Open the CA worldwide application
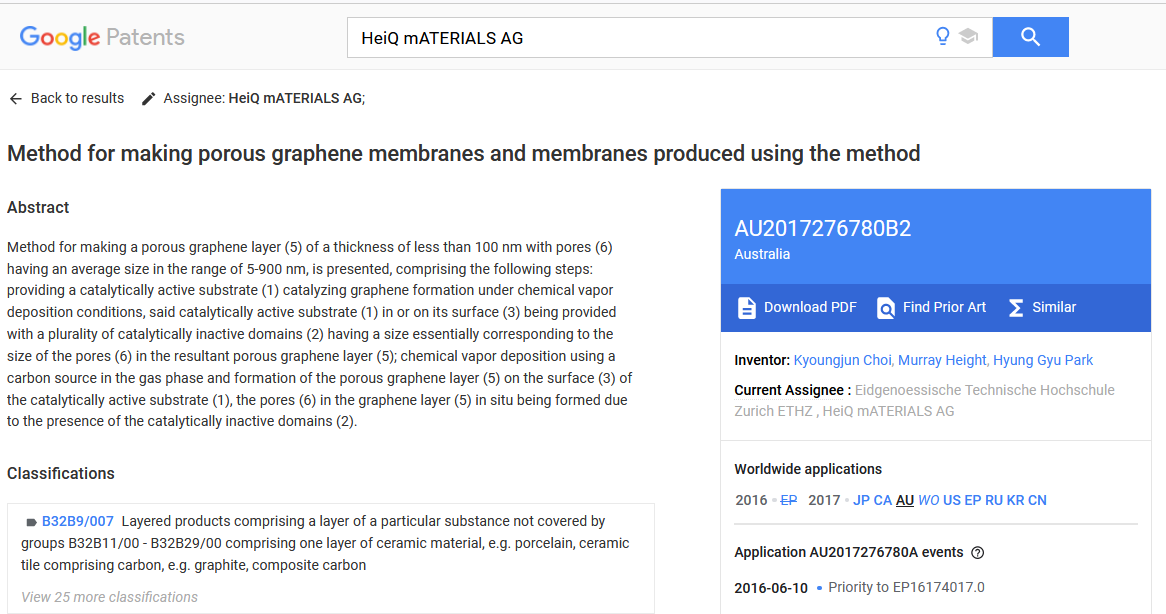 pyautogui.click(x=883, y=500)
